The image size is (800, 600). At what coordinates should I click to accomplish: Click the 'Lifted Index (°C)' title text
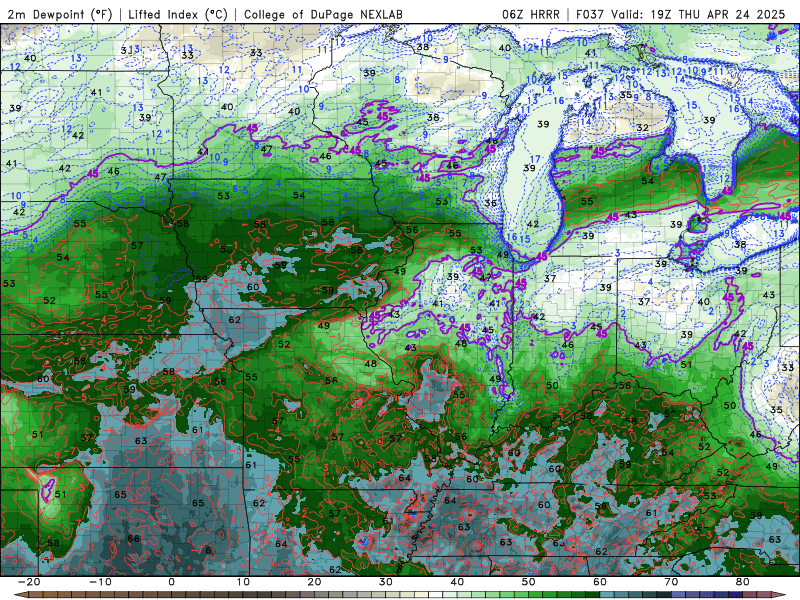178,14
